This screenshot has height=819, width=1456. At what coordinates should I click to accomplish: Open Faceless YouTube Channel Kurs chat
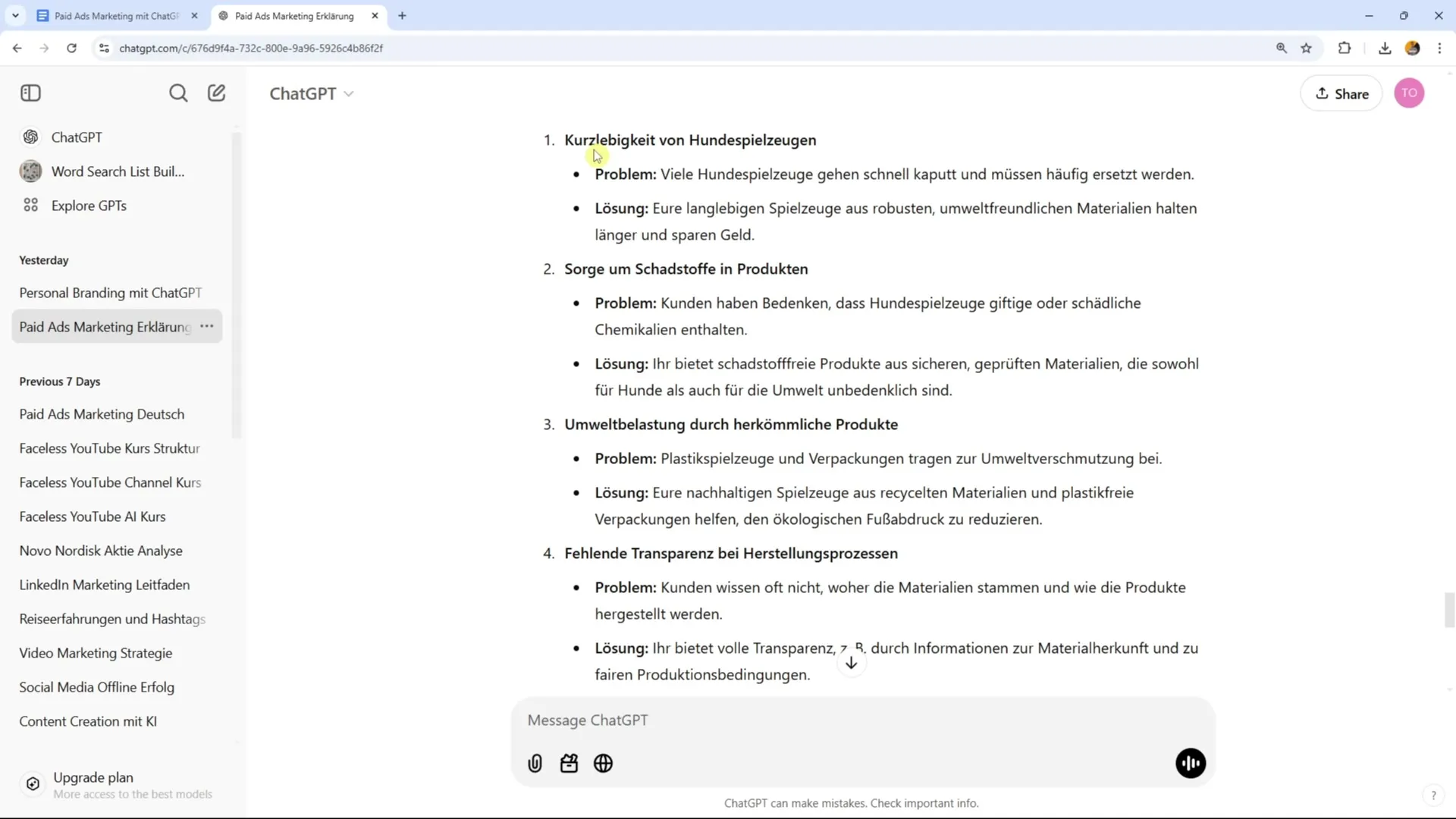pyautogui.click(x=118, y=482)
